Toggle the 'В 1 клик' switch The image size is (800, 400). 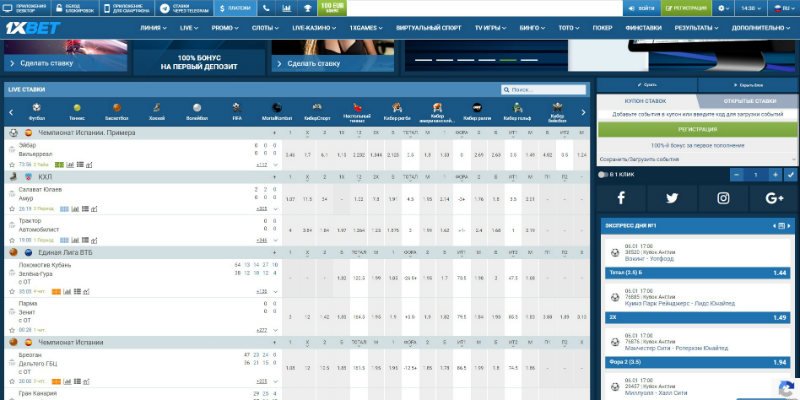(x=602, y=174)
